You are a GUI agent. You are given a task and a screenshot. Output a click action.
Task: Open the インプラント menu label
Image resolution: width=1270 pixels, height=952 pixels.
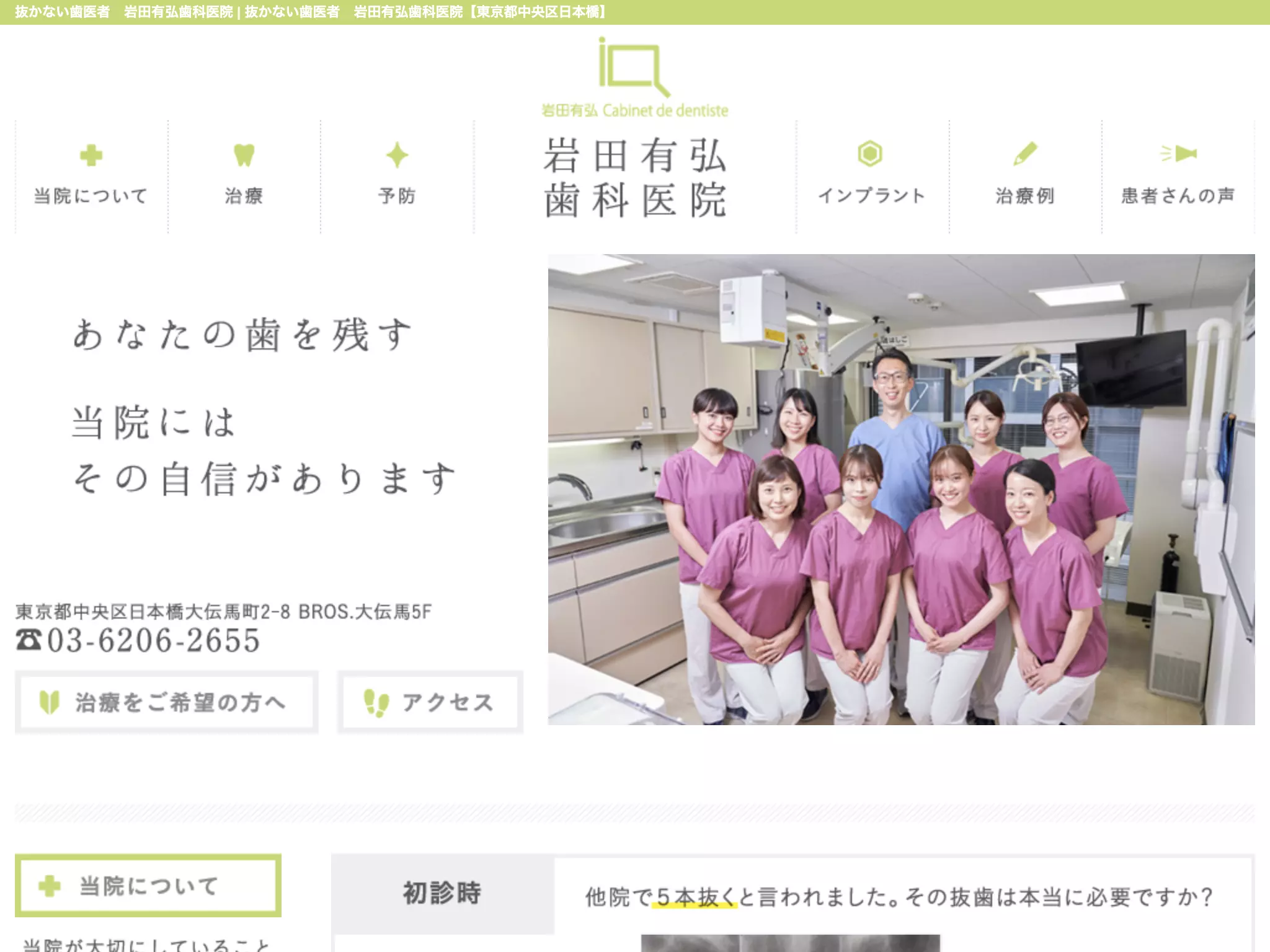pyautogui.click(x=871, y=196)
